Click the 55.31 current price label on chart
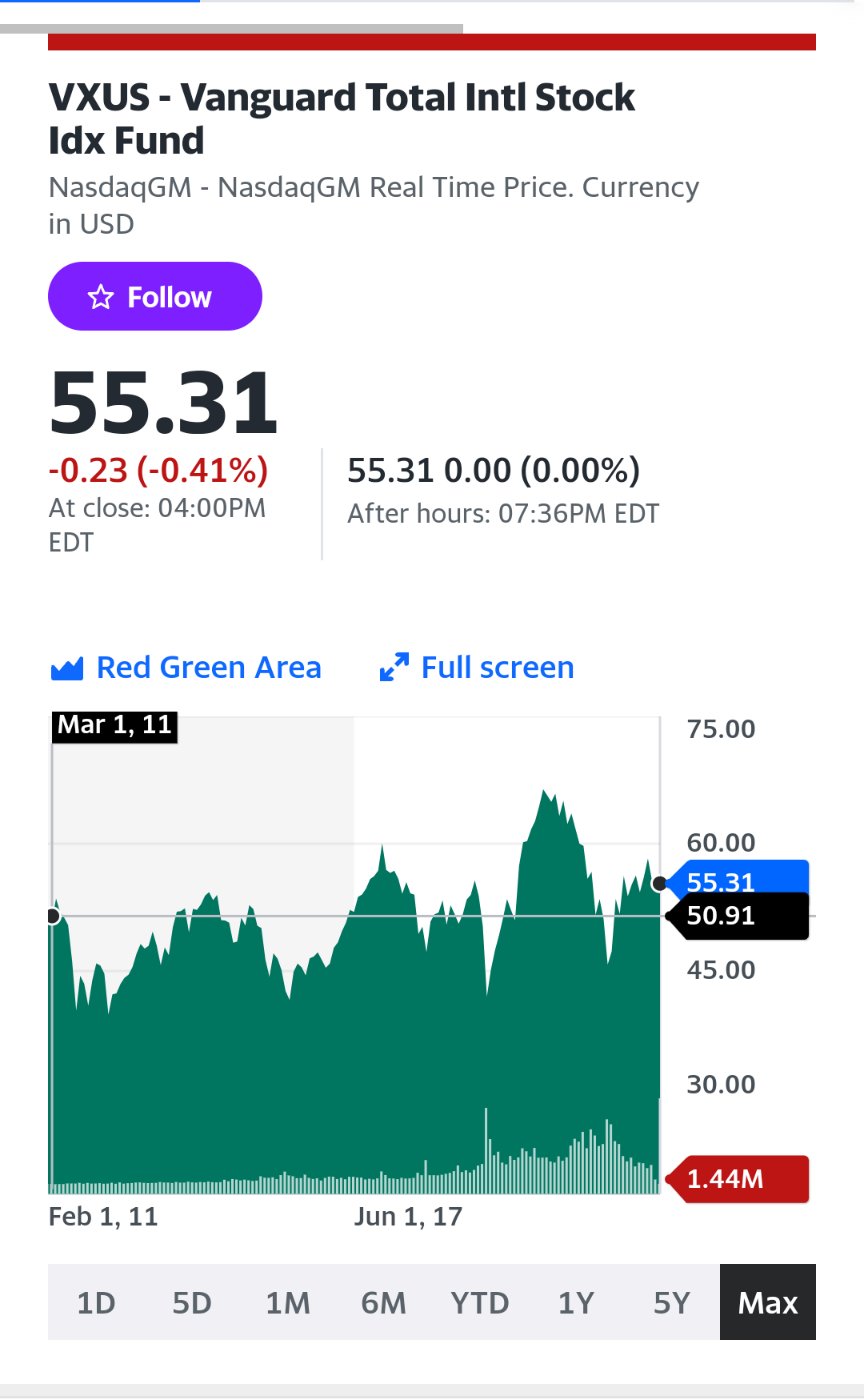864x1400 pixels. pyautogui.click(x=738, y=878)
